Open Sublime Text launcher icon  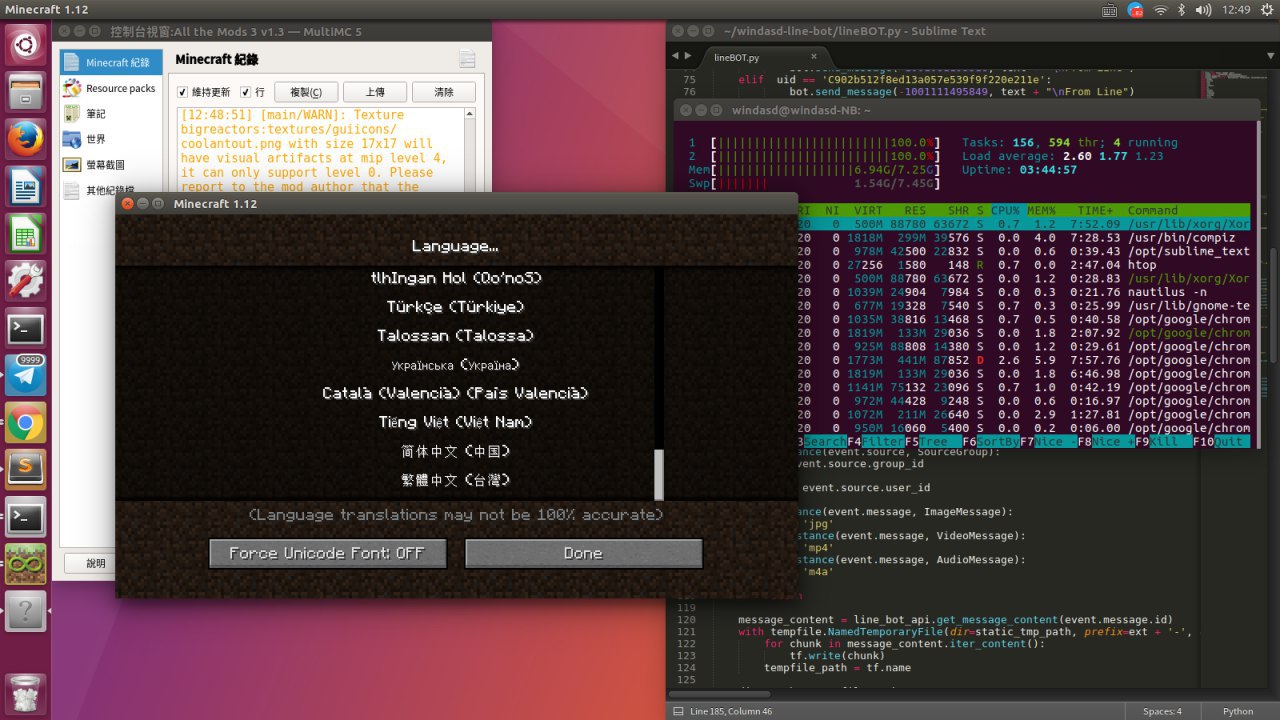point(25,469)
